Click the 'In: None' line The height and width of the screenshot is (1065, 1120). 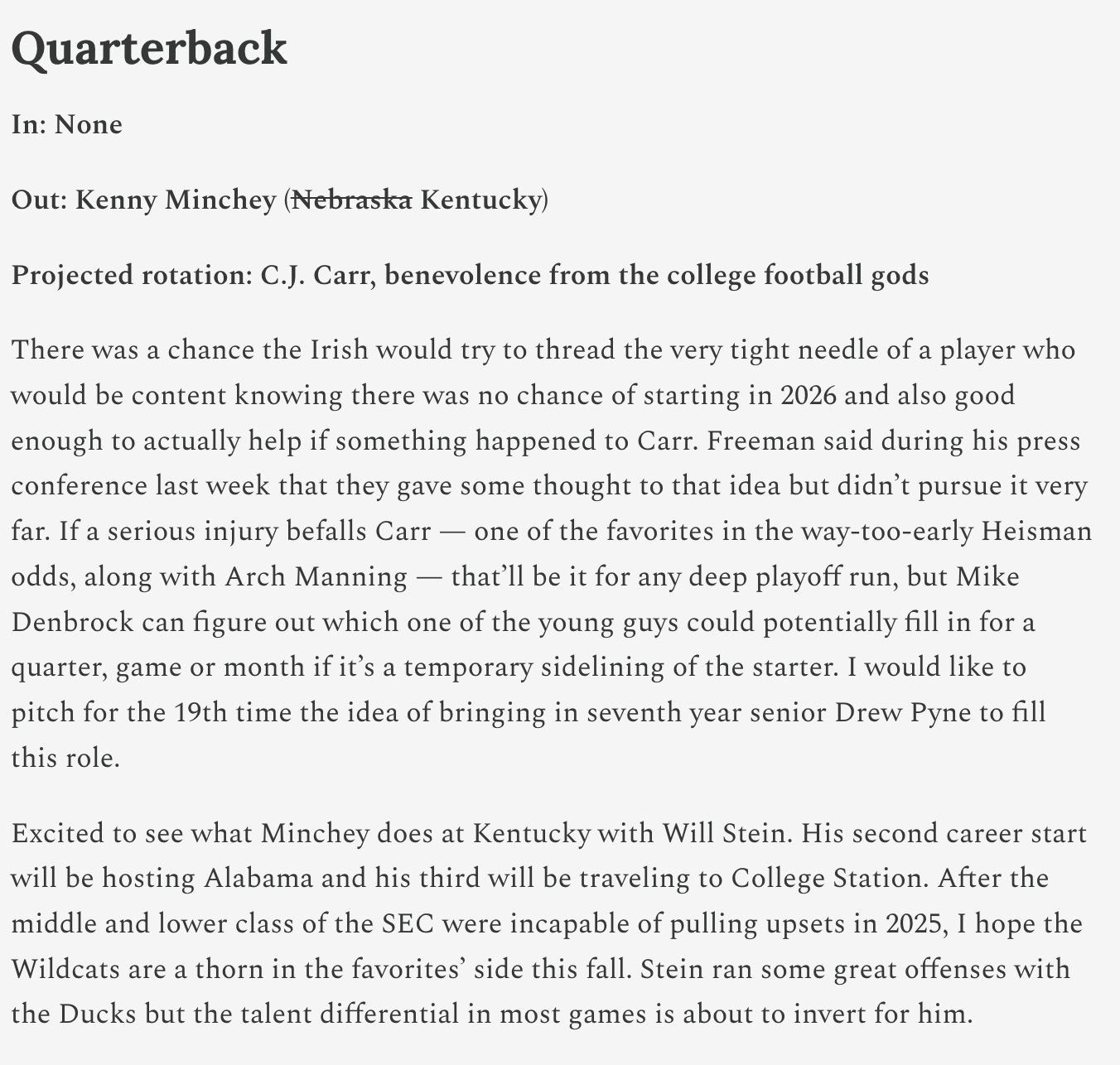coord(67,125)
